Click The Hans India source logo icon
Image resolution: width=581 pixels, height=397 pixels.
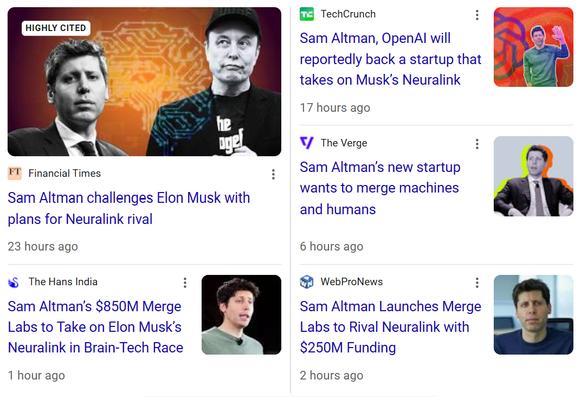coord(14,282)
